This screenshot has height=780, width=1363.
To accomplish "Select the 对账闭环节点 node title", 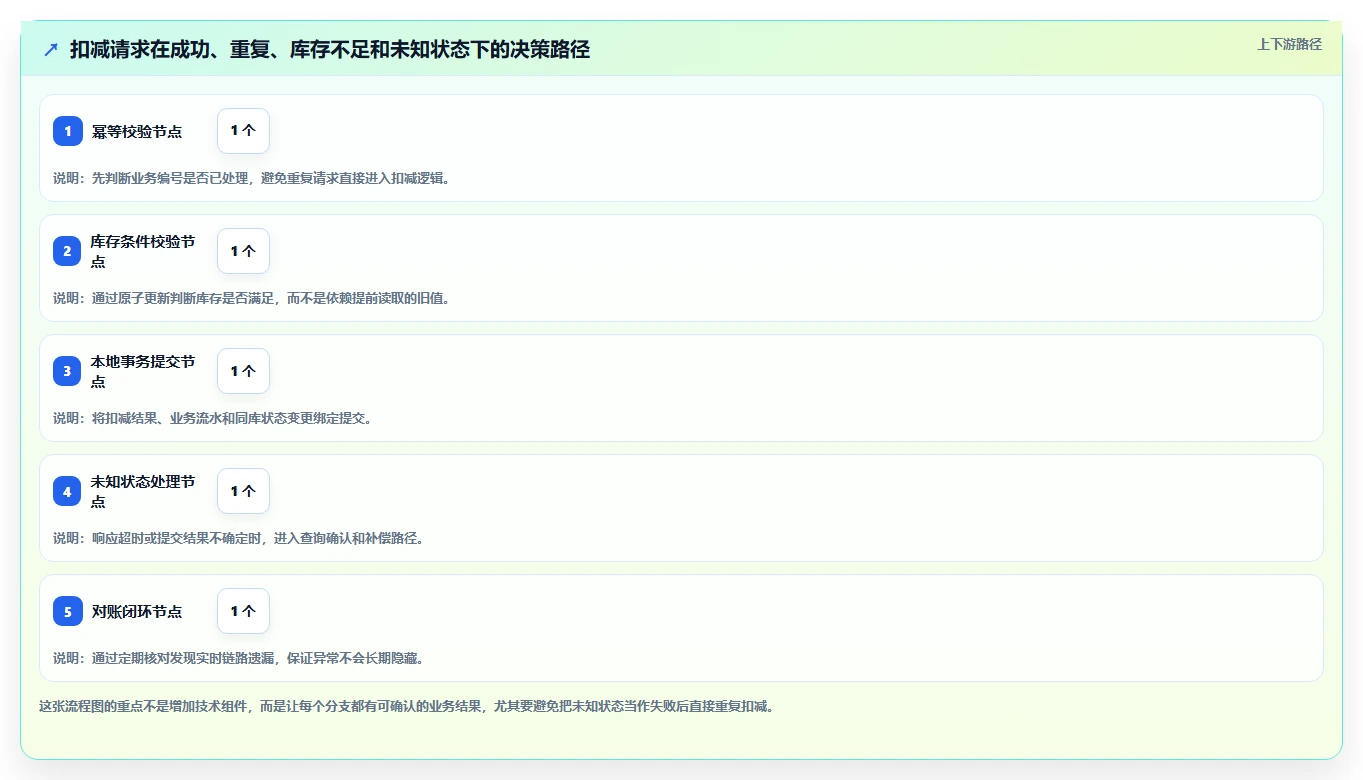I will pos(137,612).
